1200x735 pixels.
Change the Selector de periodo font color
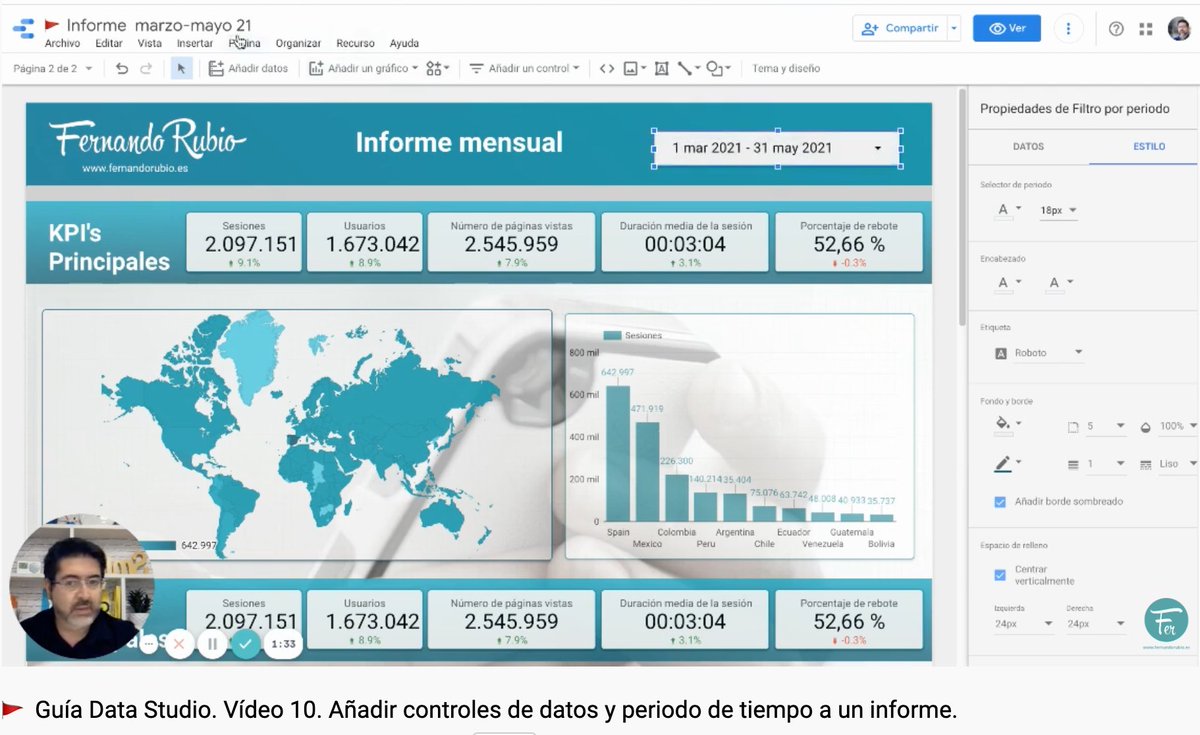(1008, 210)
